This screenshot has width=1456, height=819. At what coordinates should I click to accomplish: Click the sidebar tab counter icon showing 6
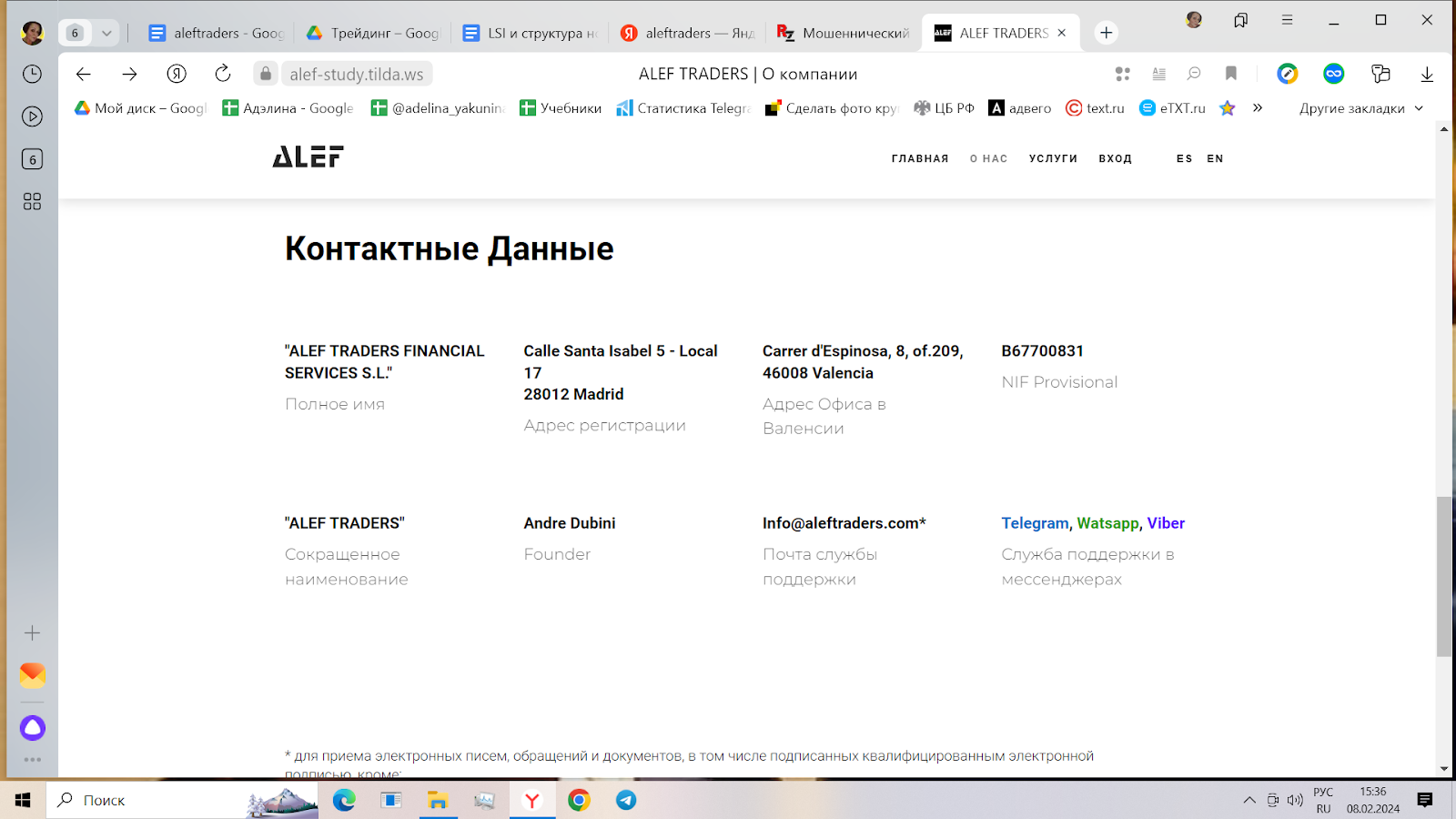tap(32, 159)
